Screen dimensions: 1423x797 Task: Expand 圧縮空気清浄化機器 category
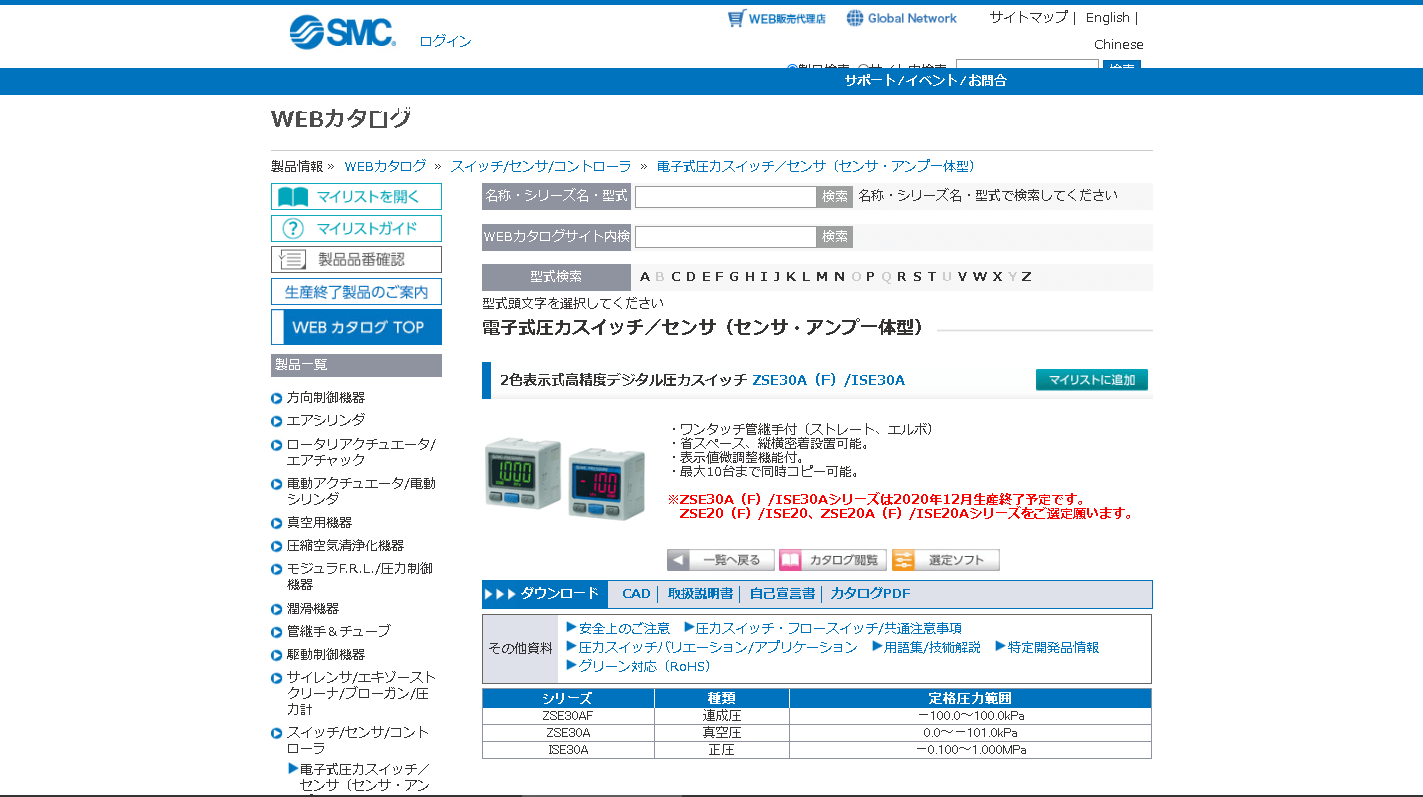click(x=345, y=545)
